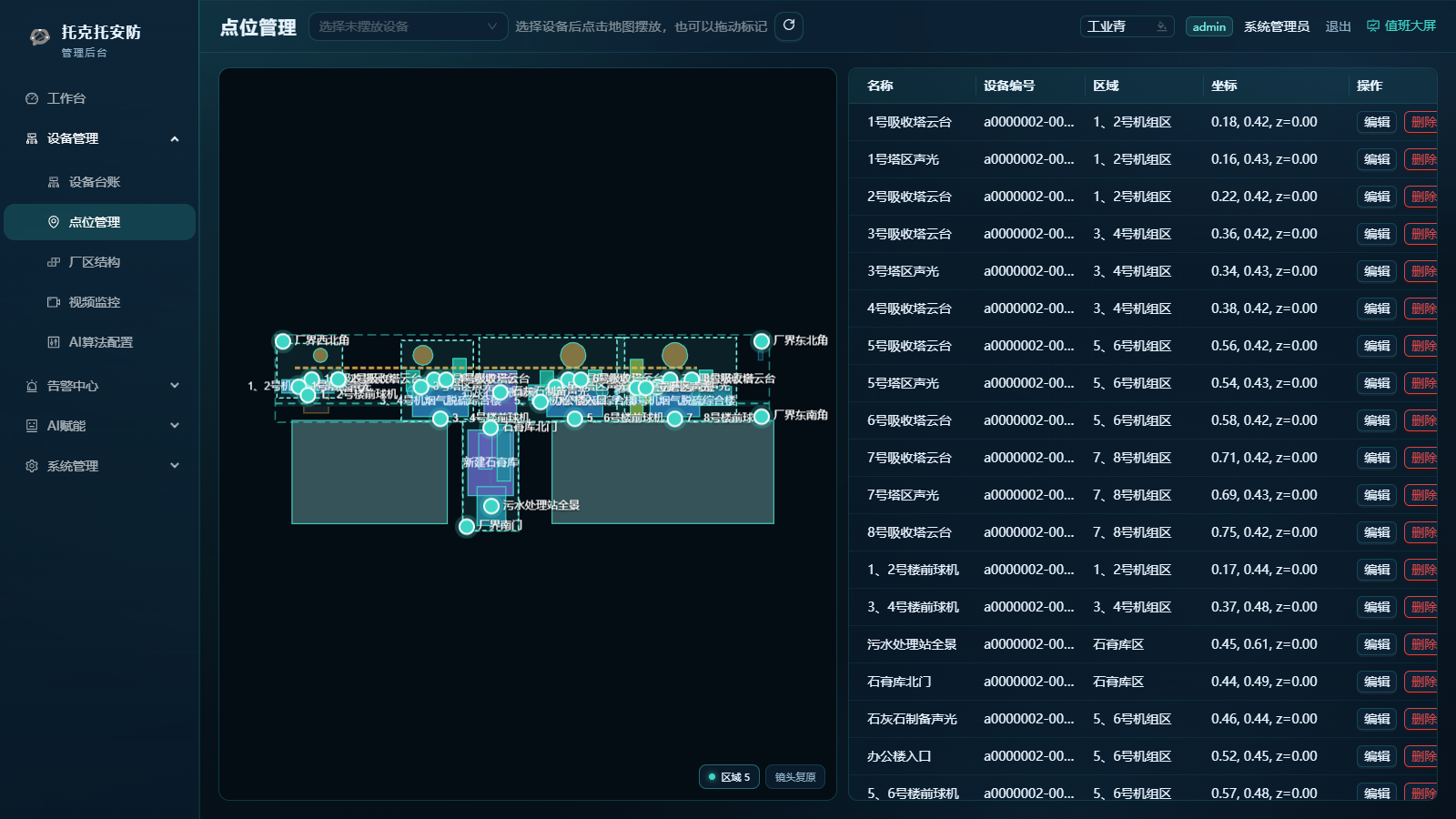The height and width of the screenshot is (819, 1456).
Task: Select the 污水处理站全景 map marker
Action: [491, 506]
